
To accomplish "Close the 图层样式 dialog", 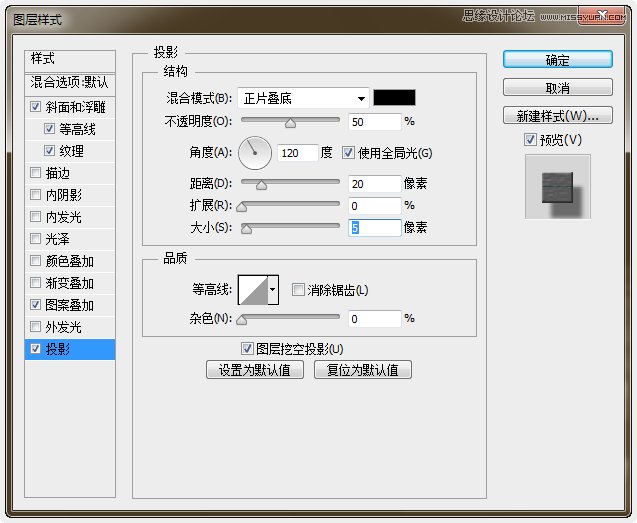I will (x=601, y=16).
